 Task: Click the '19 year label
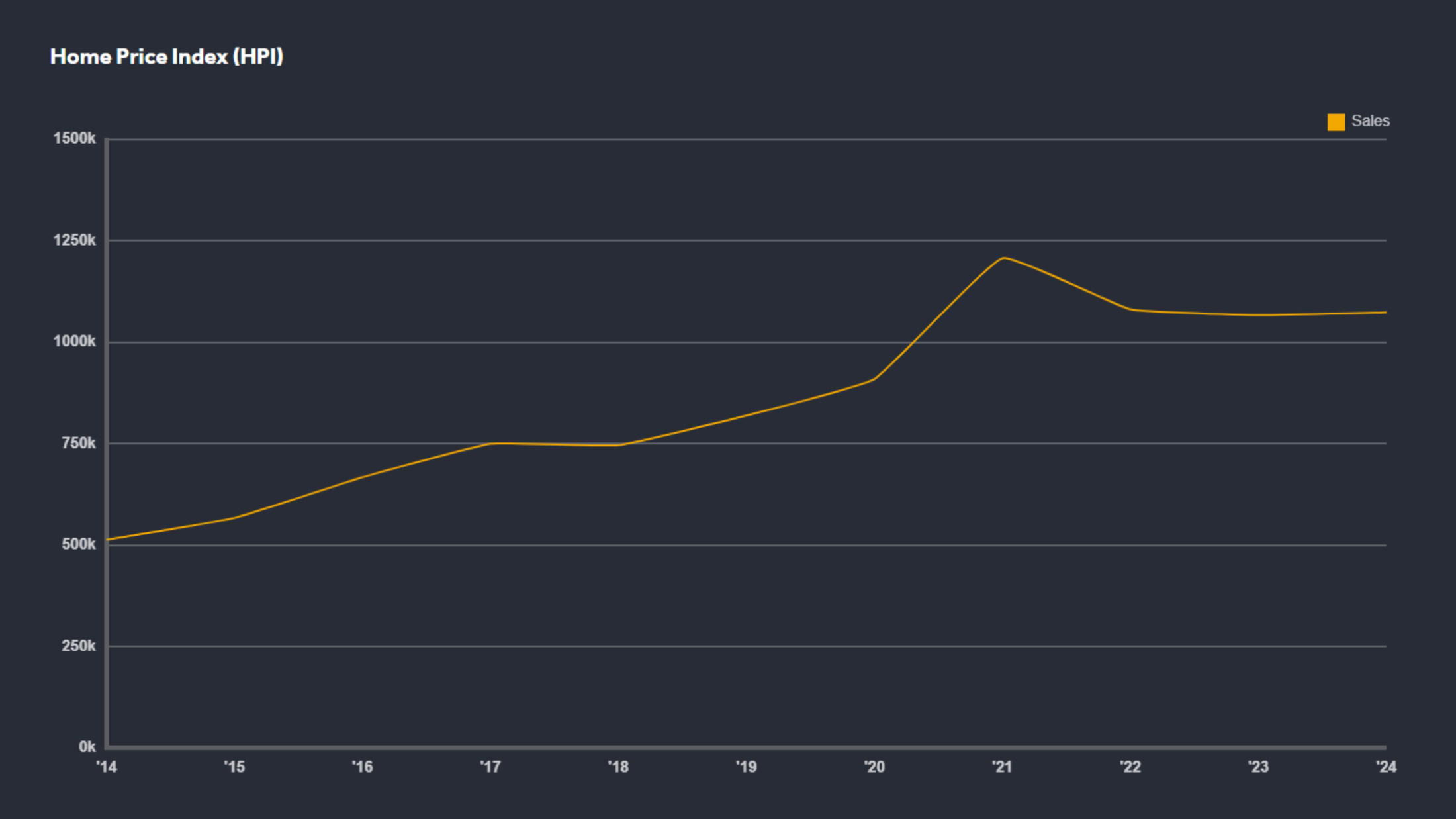[x=746, y=767]
